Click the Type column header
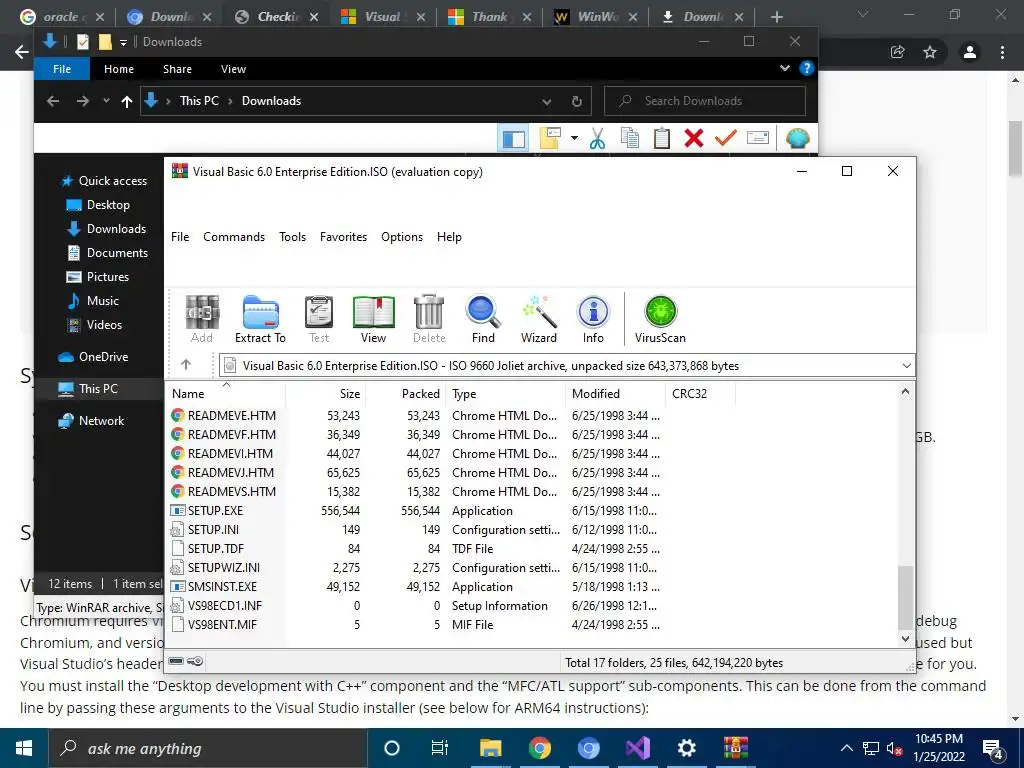1024x768 pixels. coord(505,394)
